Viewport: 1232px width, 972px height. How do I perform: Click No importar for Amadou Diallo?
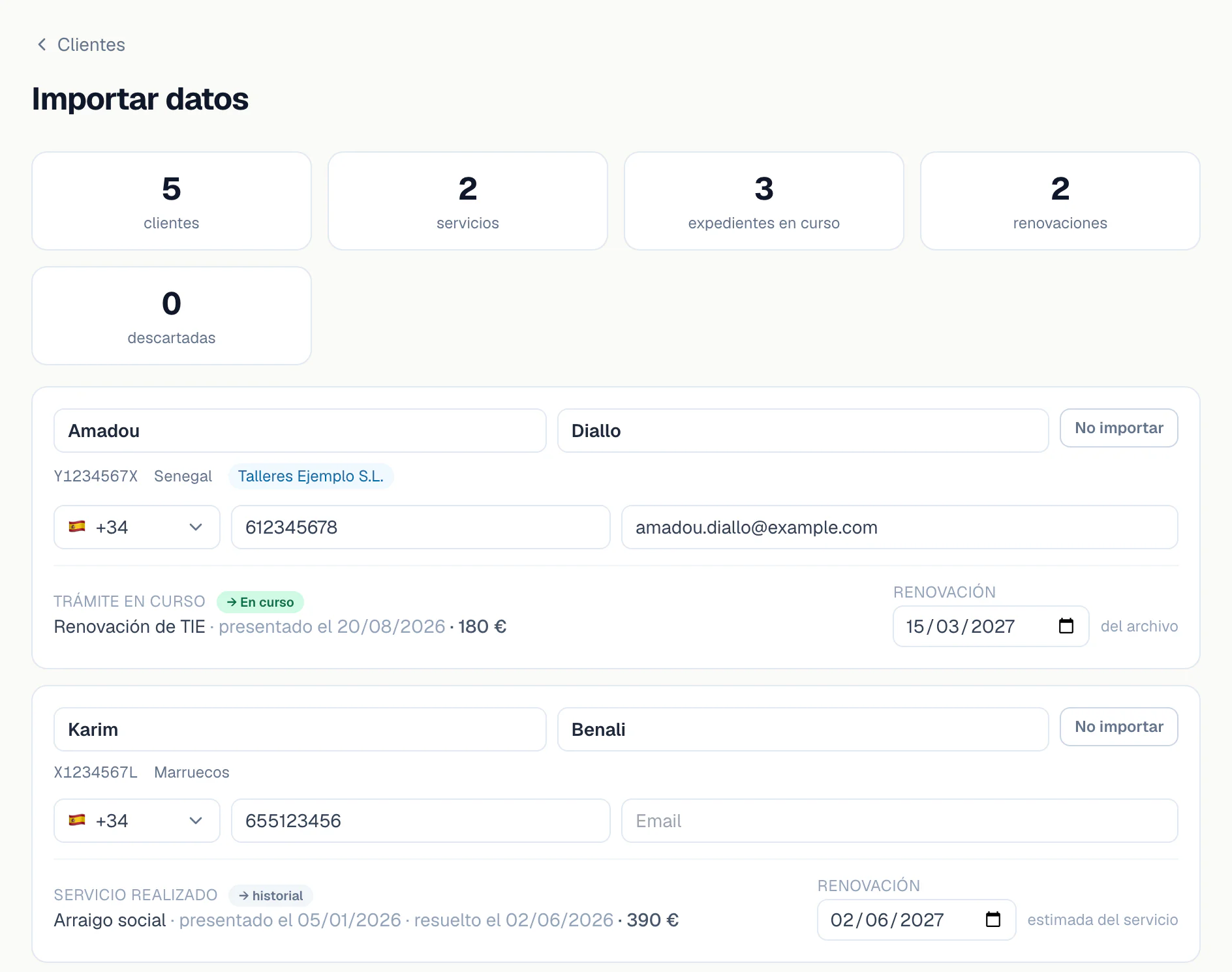tap(1118, 428)
